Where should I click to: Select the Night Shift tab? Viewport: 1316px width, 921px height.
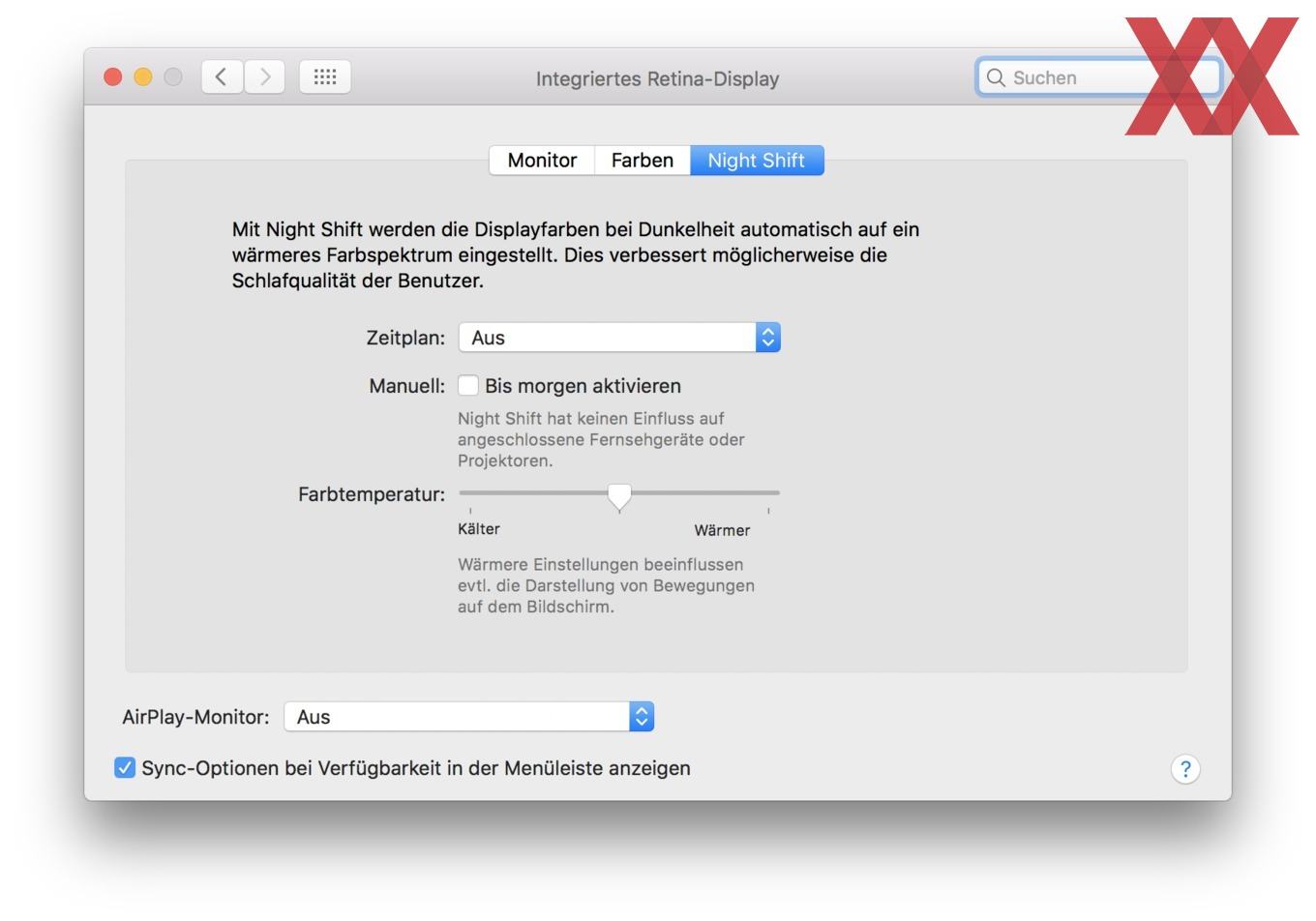(x=757, y=161)
